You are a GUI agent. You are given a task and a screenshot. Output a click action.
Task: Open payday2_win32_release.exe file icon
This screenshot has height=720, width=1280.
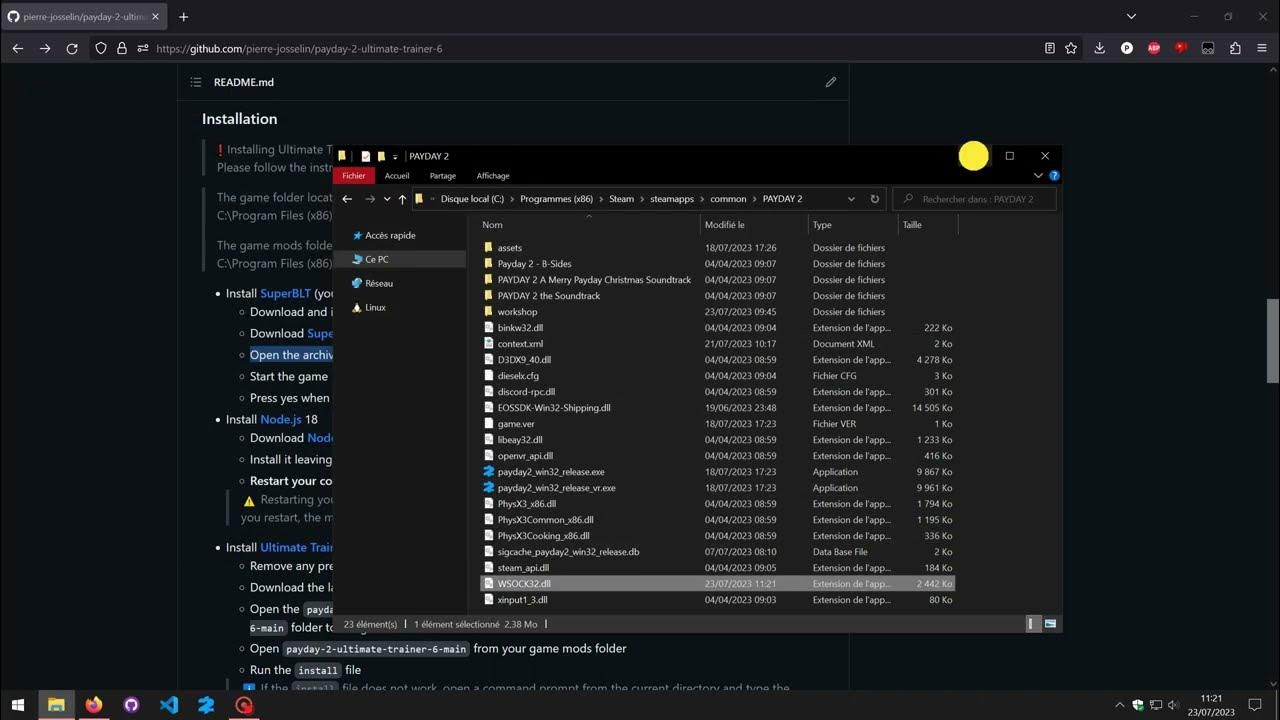[489, 472]
